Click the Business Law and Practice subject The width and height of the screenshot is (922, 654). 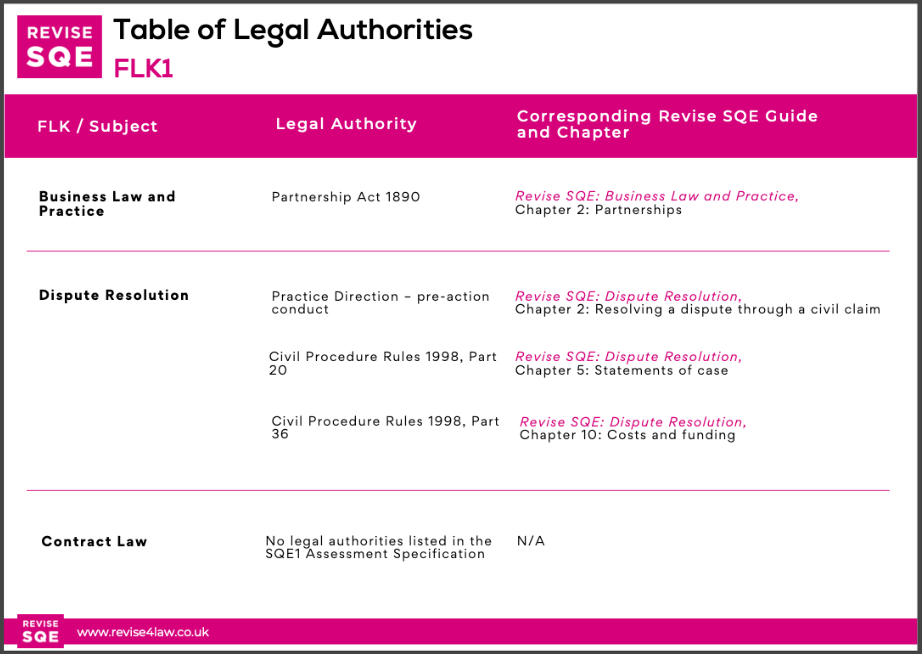[x=107, y=204]
